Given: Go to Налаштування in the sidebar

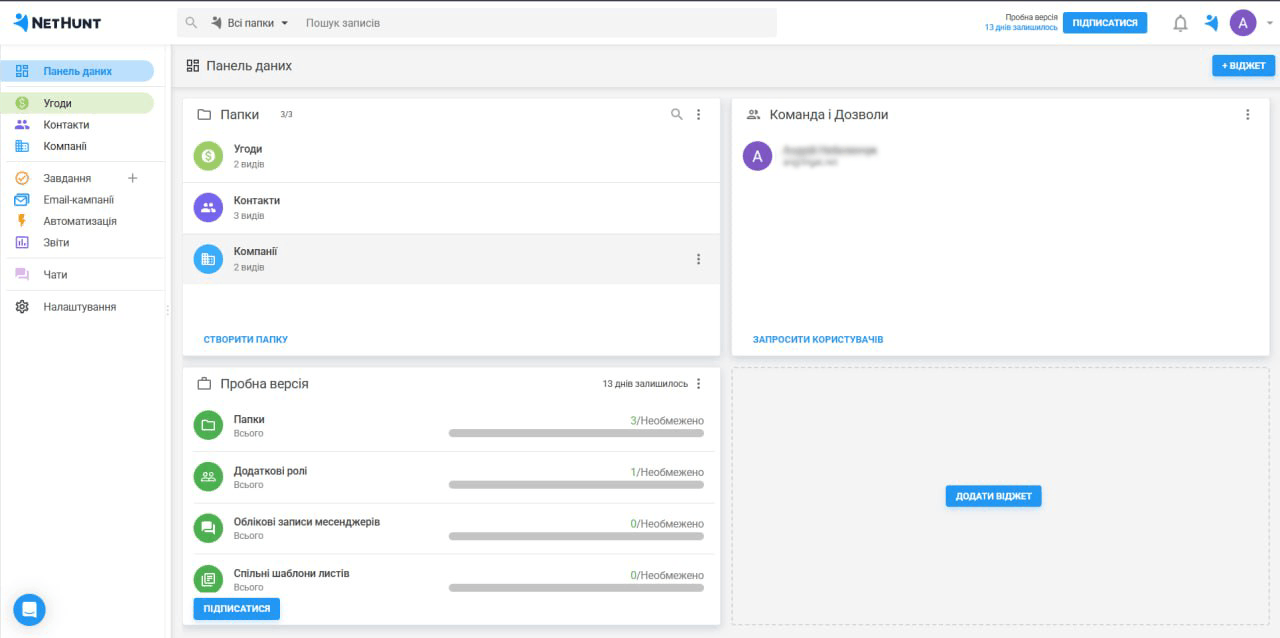Looking at the screenshot, I should (79, 307).
